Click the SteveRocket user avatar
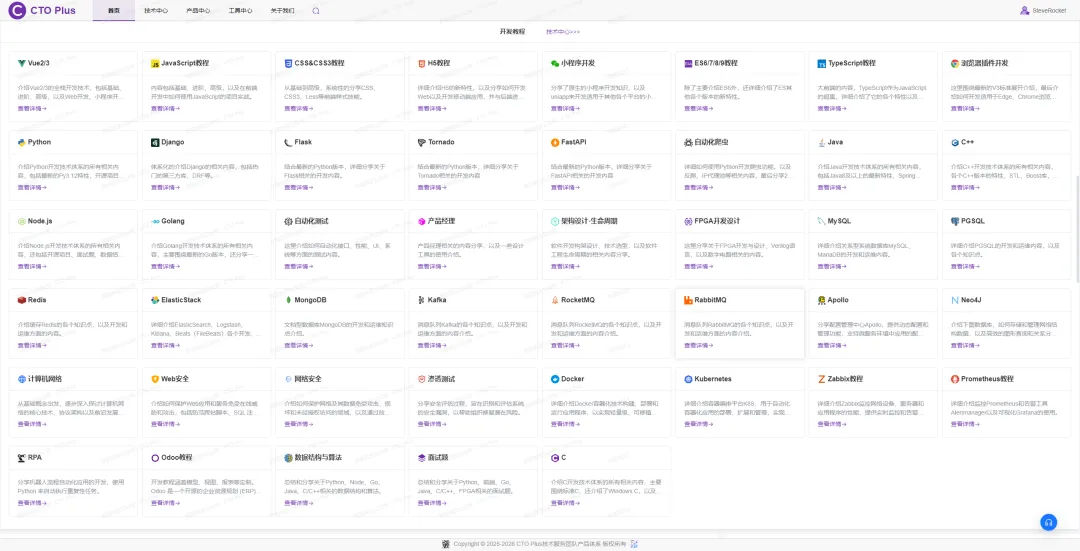1080x551 pixels. tap(1025, 10)
